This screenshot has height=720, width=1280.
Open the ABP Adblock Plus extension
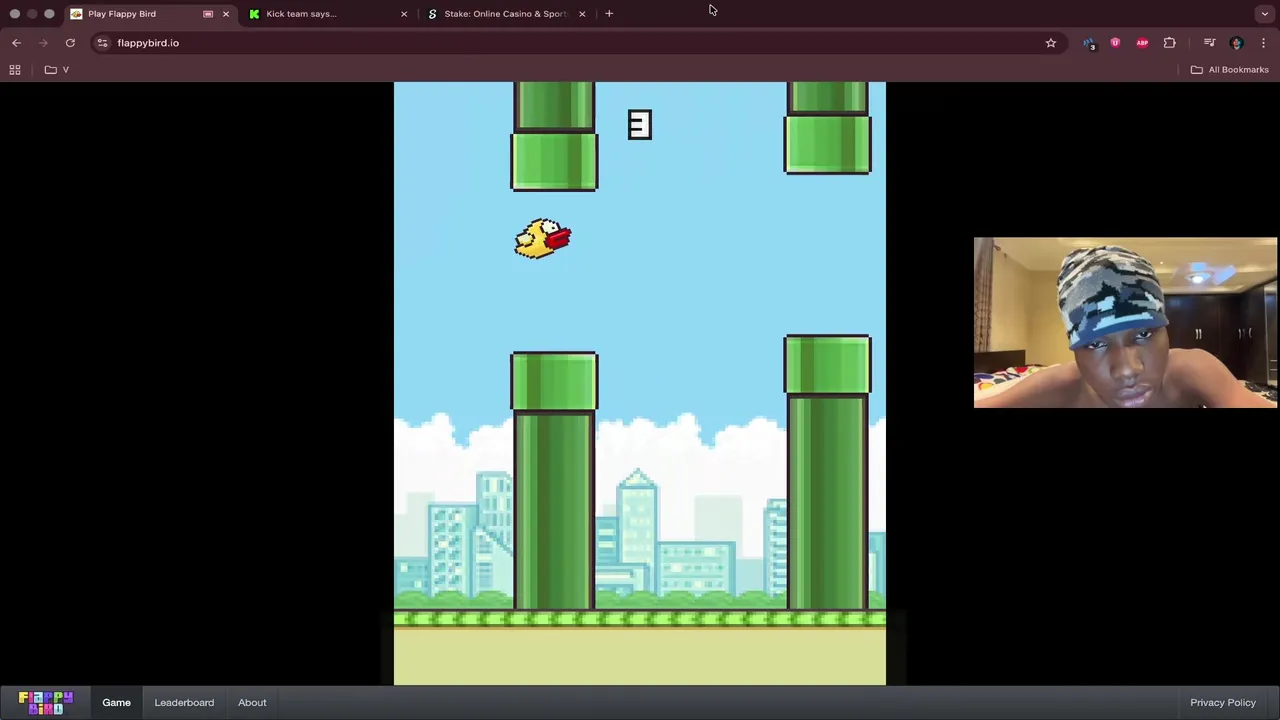coord(1142,43)
